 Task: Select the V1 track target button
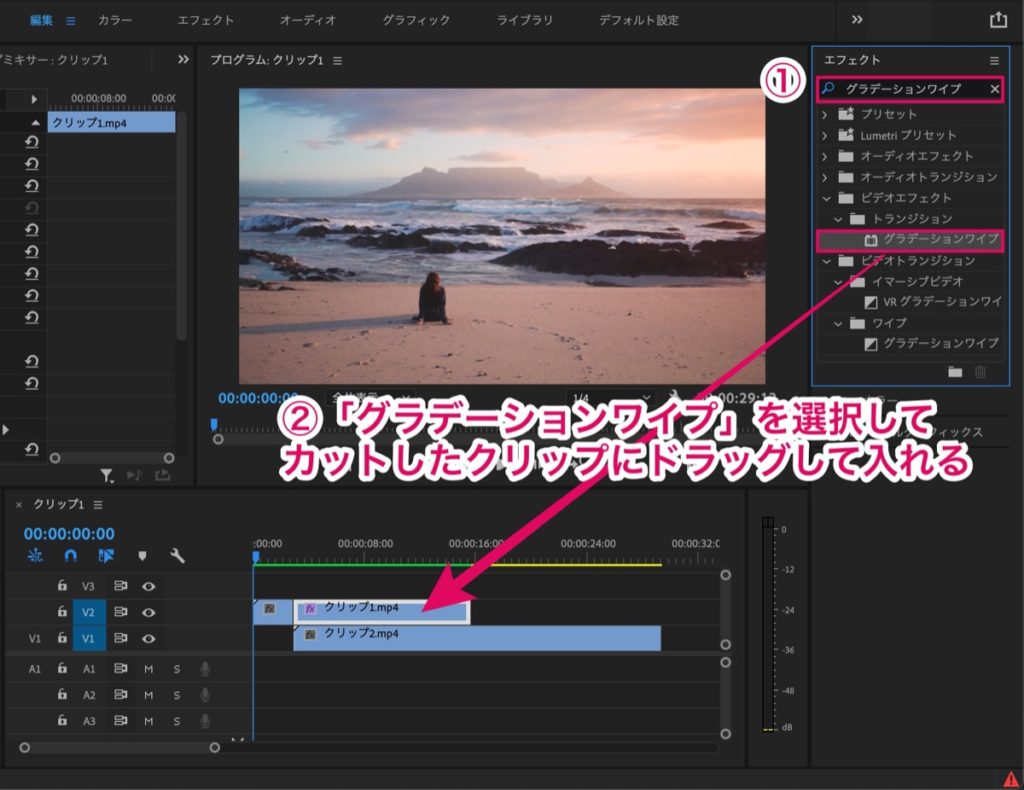click(88, 639)
